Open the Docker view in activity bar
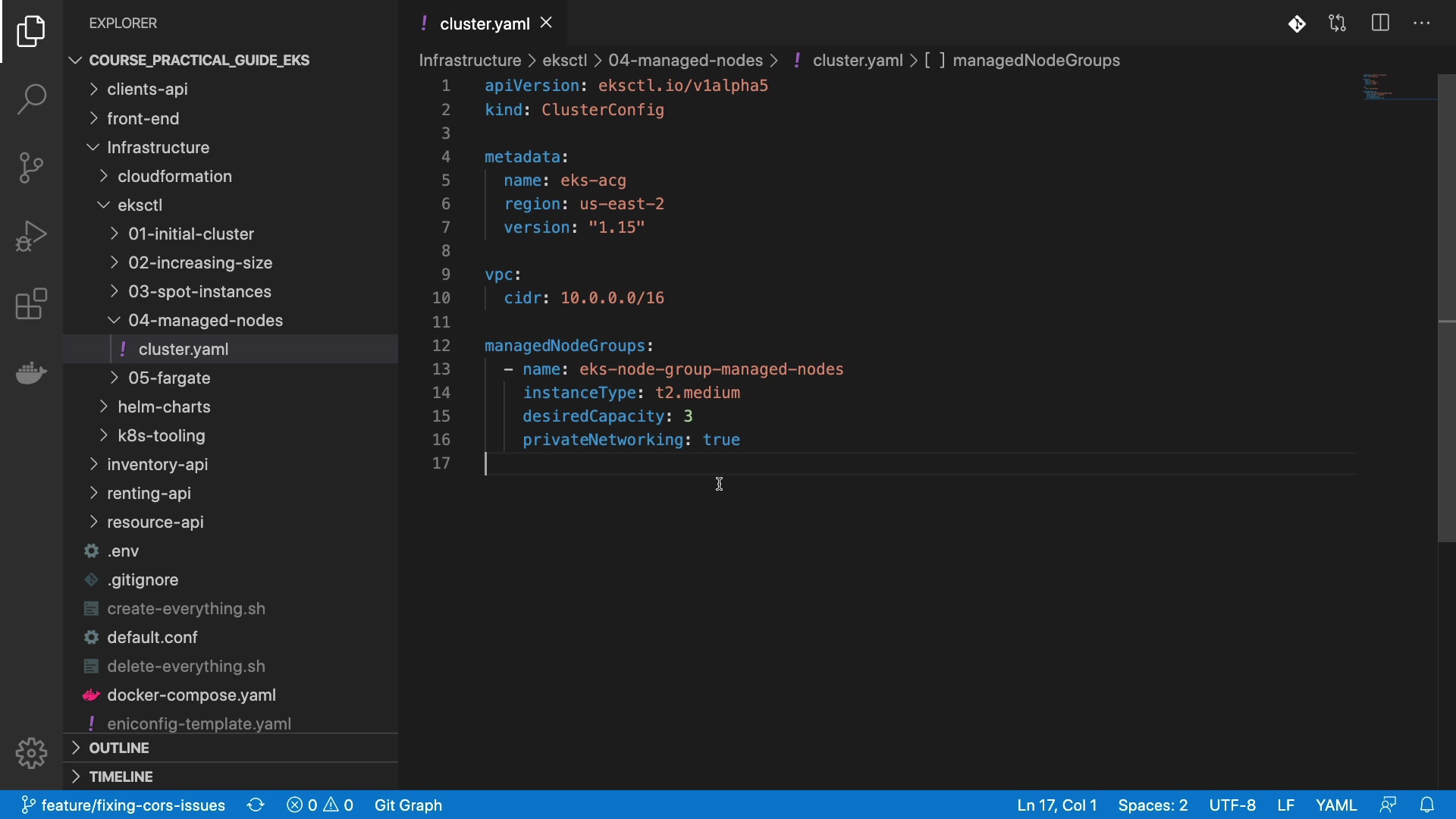Screen dimensions: 1456x819 [x=31, y=372]
